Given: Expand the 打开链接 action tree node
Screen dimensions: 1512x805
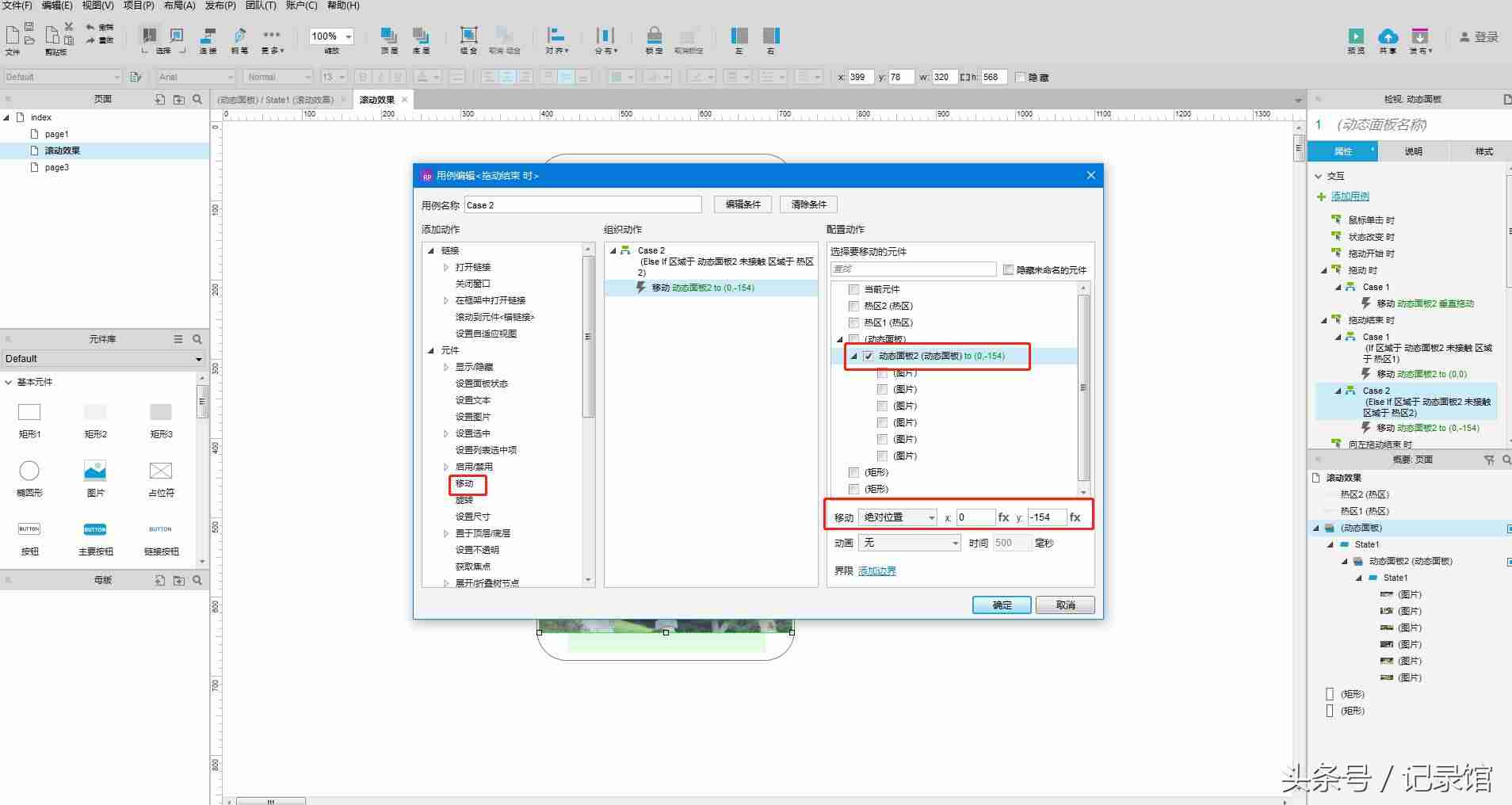Looking at the screenshot, I should point(446,267).
